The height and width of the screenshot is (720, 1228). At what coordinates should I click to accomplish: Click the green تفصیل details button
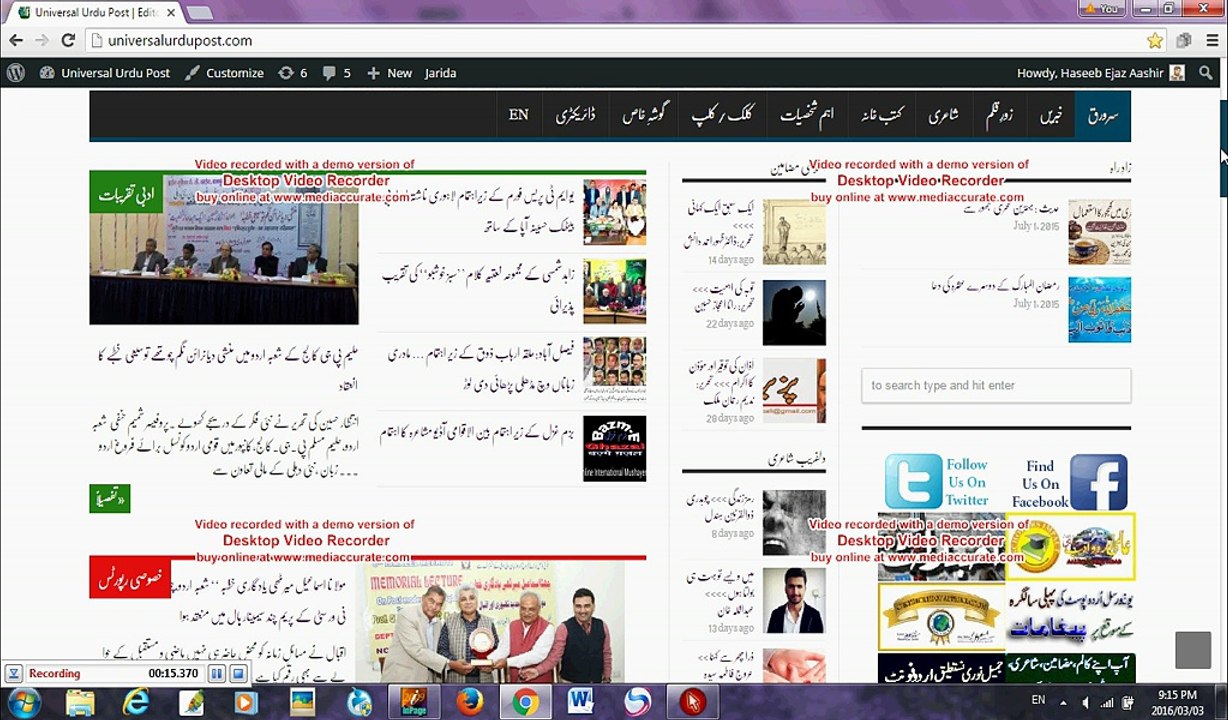[x=110, y=498]
